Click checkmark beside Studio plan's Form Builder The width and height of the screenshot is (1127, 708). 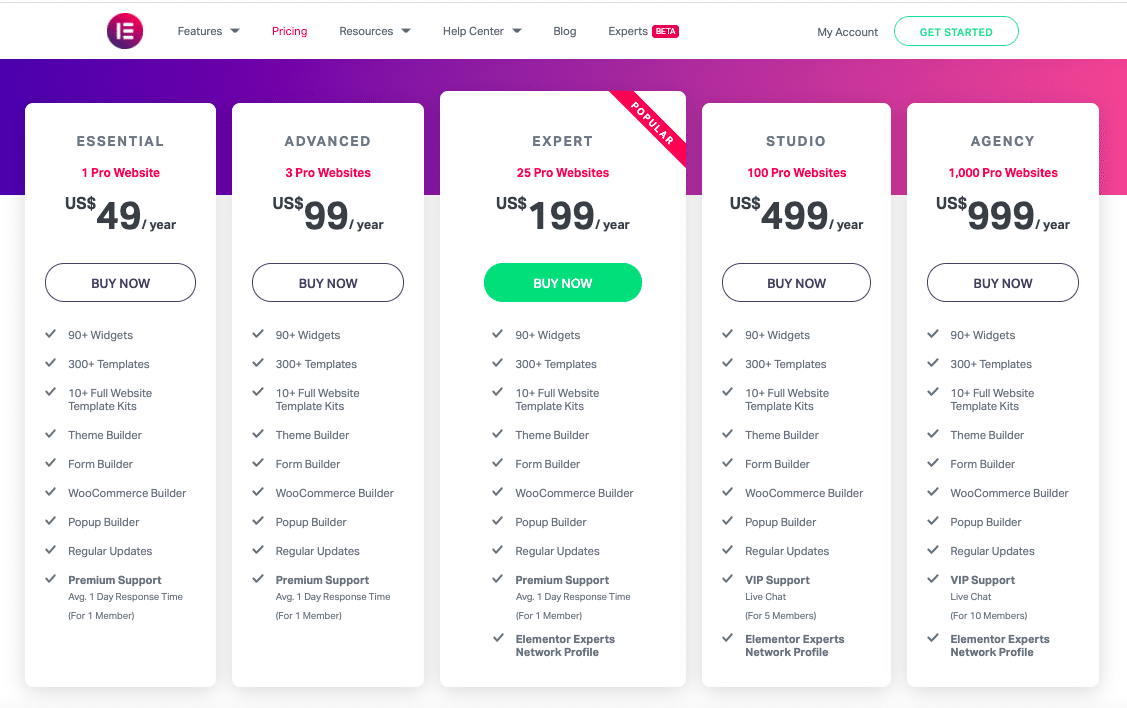[727, 463]
